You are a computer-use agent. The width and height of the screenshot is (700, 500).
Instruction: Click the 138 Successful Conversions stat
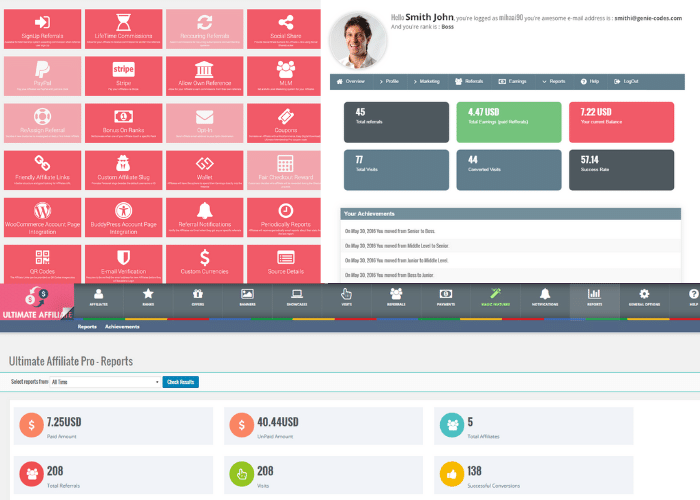tap(533, 475)
